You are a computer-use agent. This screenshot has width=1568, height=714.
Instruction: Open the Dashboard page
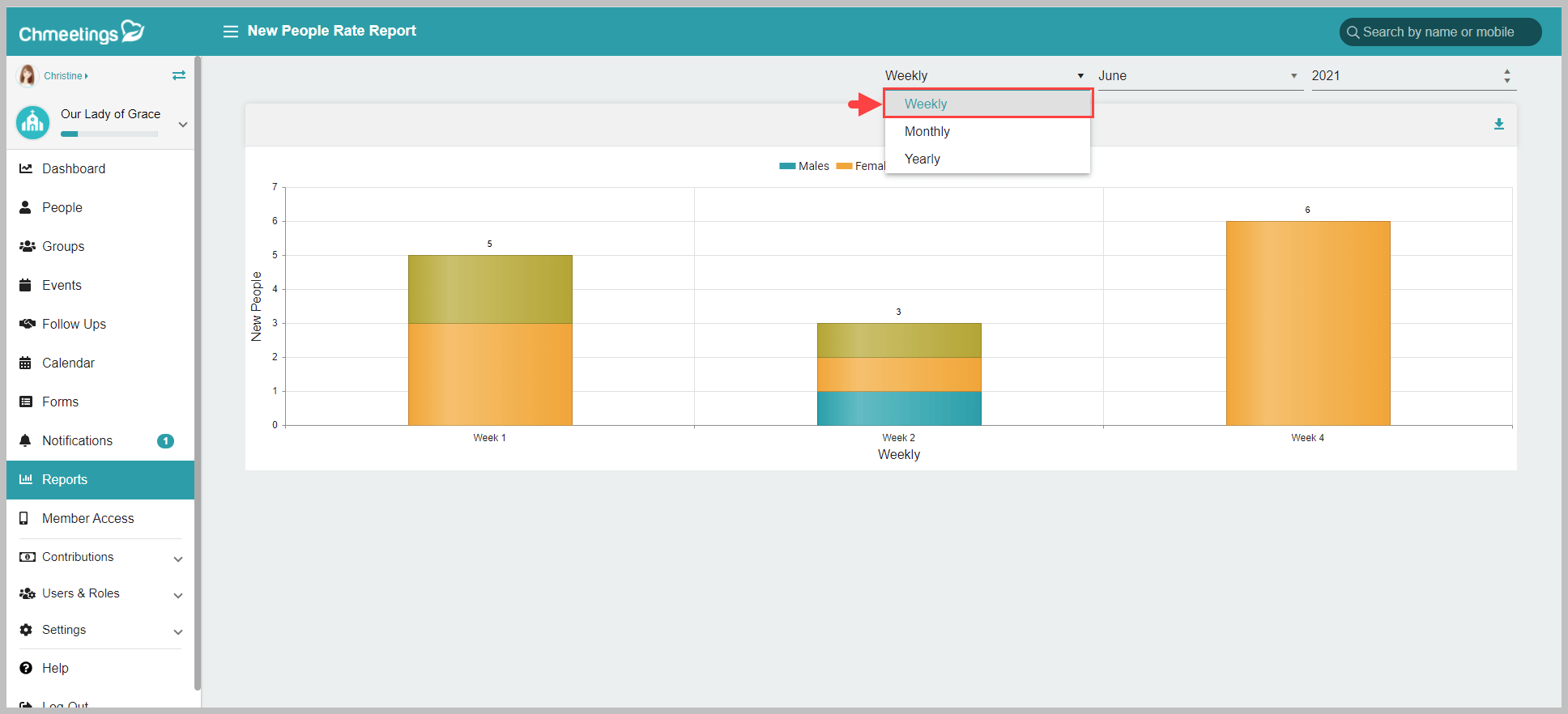click(x=74, y=168)
